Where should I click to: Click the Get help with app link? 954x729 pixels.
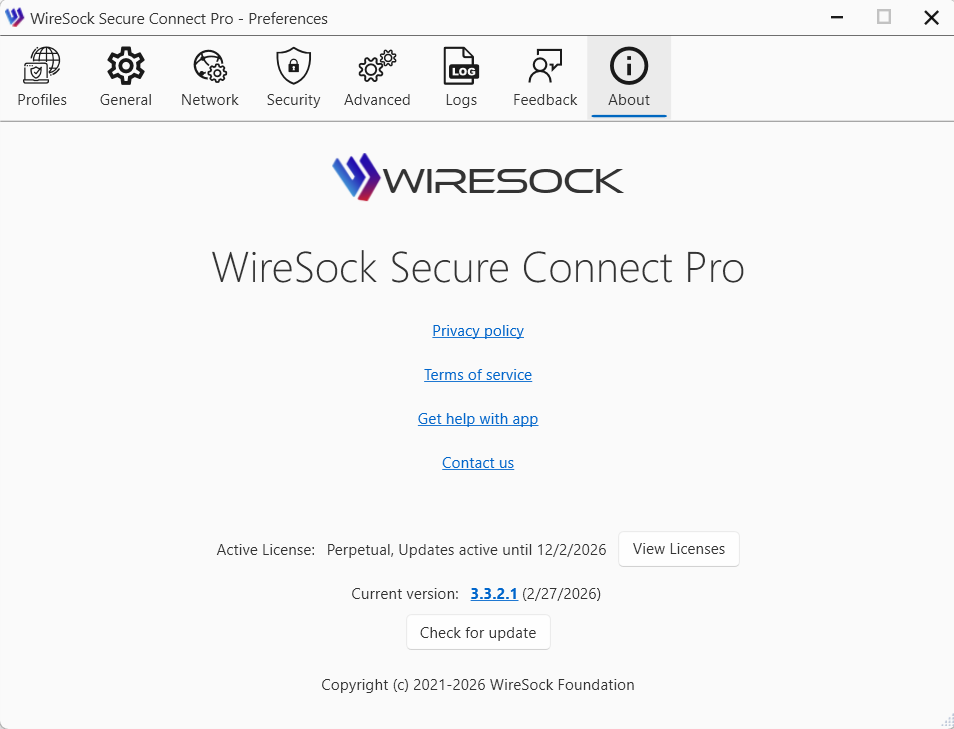click(478, 419)
